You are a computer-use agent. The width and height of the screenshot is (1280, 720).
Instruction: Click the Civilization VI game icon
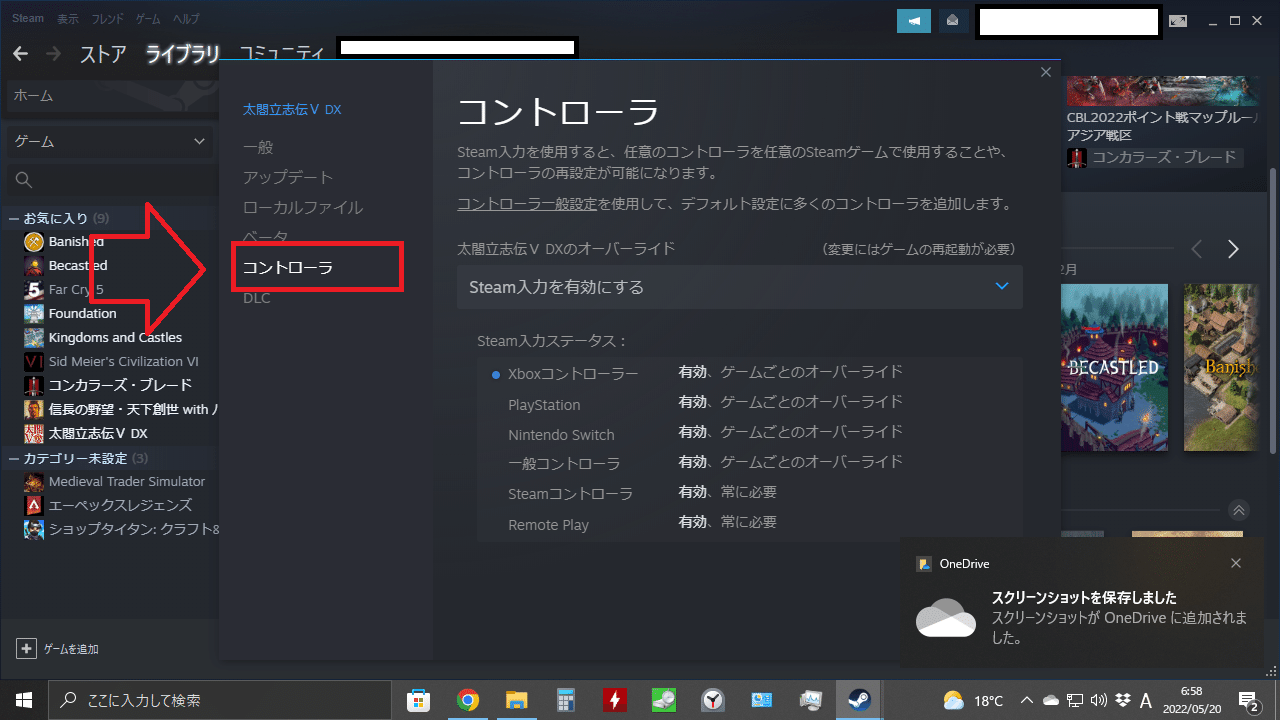click(x=34, y=362)
